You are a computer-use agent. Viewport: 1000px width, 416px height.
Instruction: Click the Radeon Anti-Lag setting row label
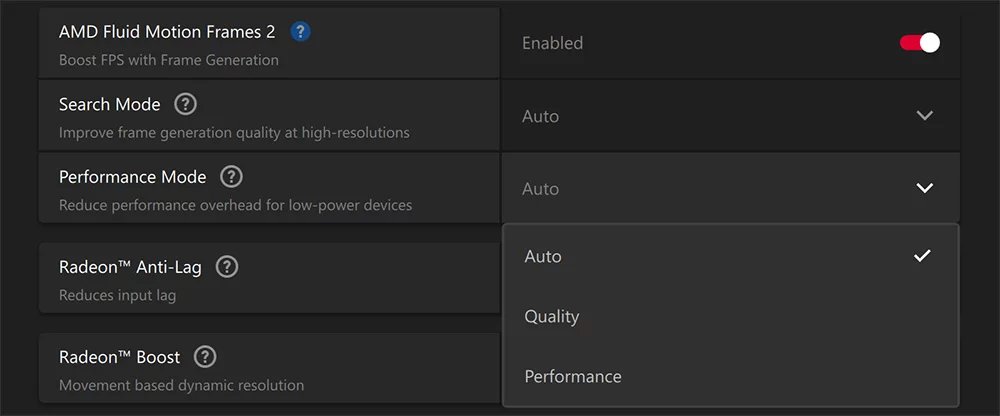pos(130,267)
